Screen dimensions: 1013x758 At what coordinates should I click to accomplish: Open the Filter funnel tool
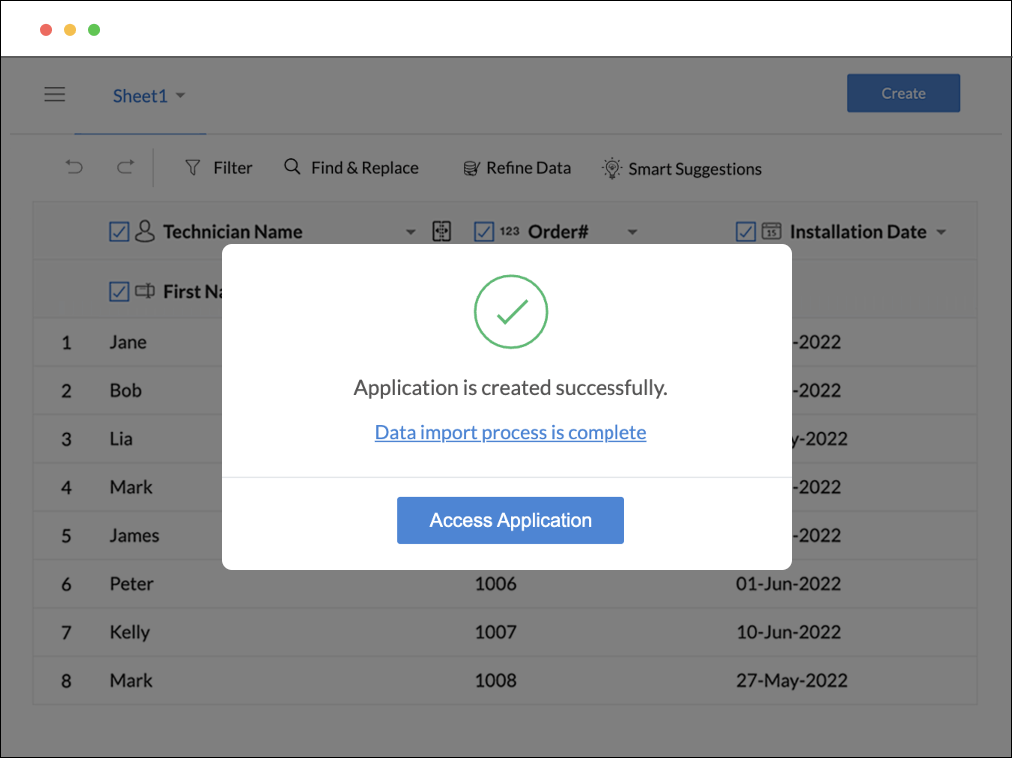tap(218, 168)
